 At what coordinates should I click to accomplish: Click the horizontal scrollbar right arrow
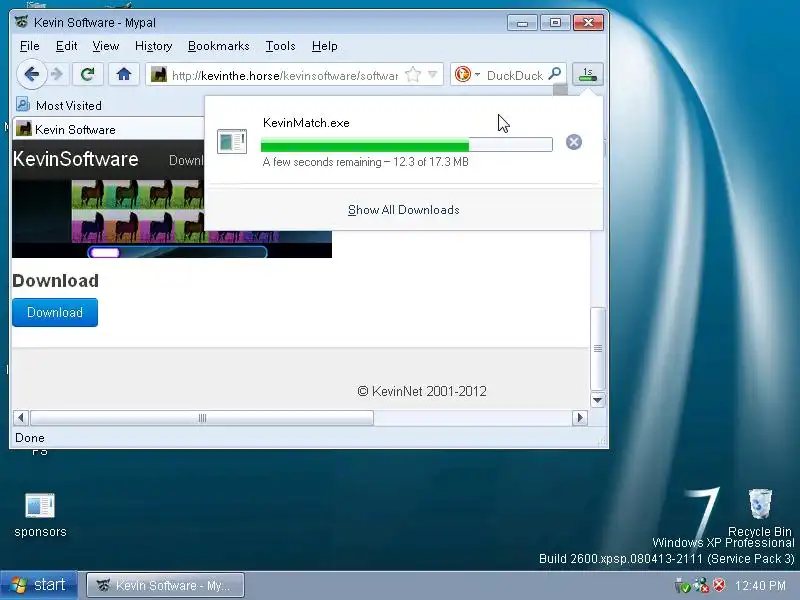[x=580, y=418]
